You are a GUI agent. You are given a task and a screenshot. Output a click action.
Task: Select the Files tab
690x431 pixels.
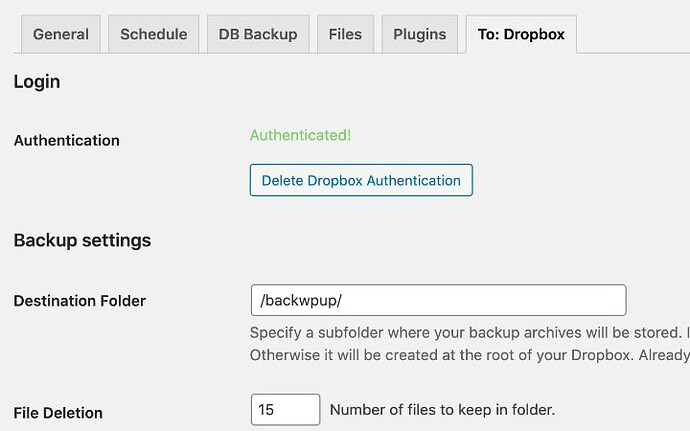(345, 34)
